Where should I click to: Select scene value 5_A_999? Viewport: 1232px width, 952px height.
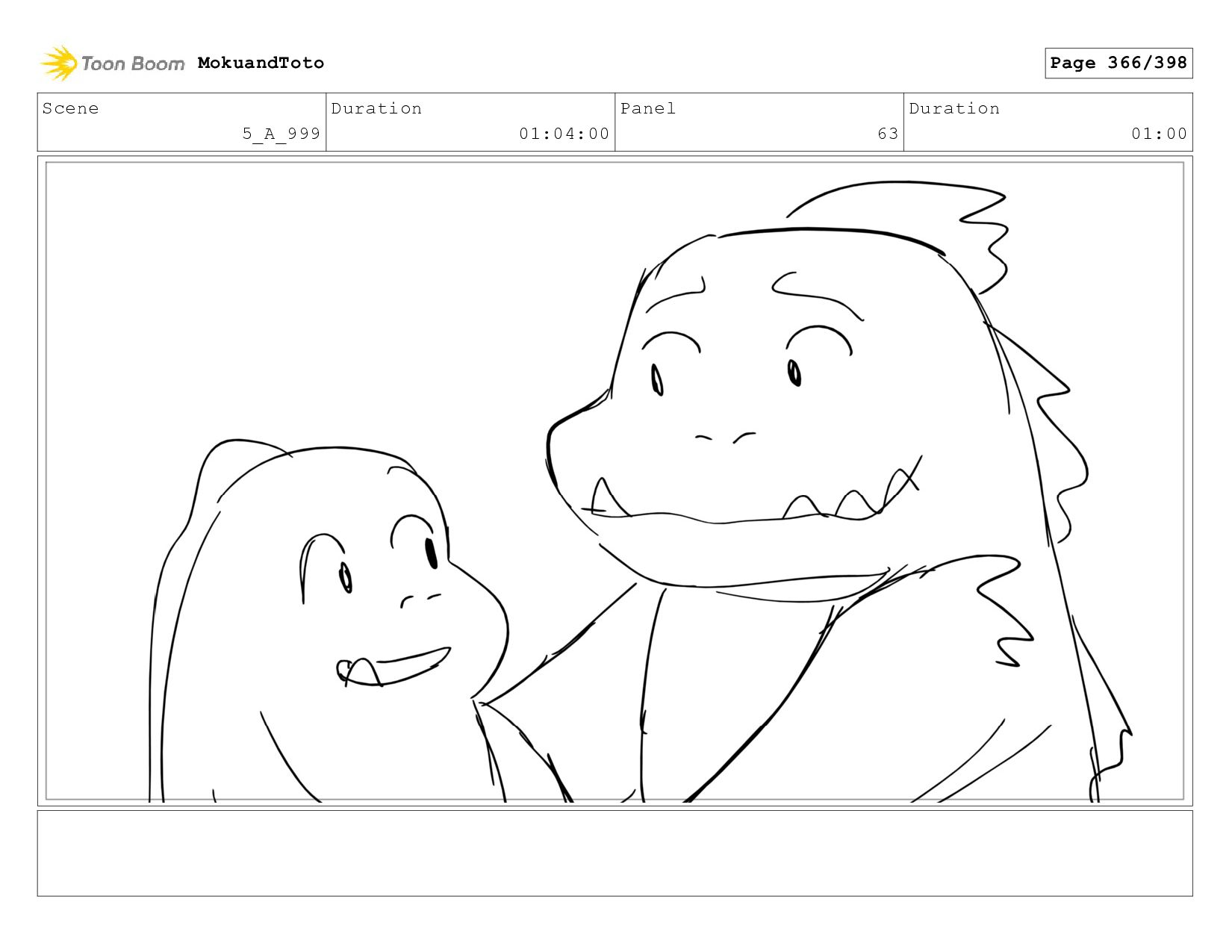point(281,134)
